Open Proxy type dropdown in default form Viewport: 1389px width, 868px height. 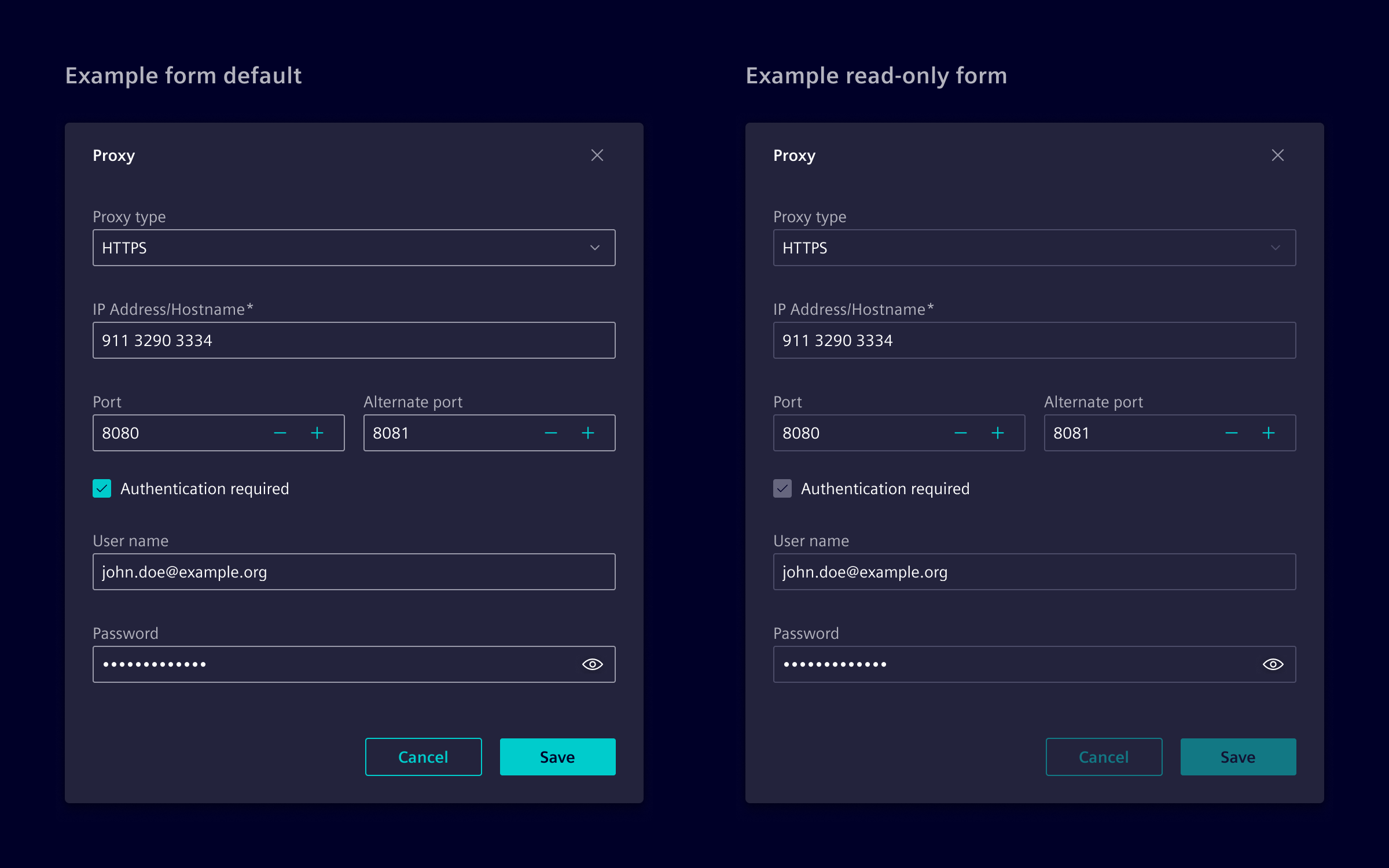354,248
